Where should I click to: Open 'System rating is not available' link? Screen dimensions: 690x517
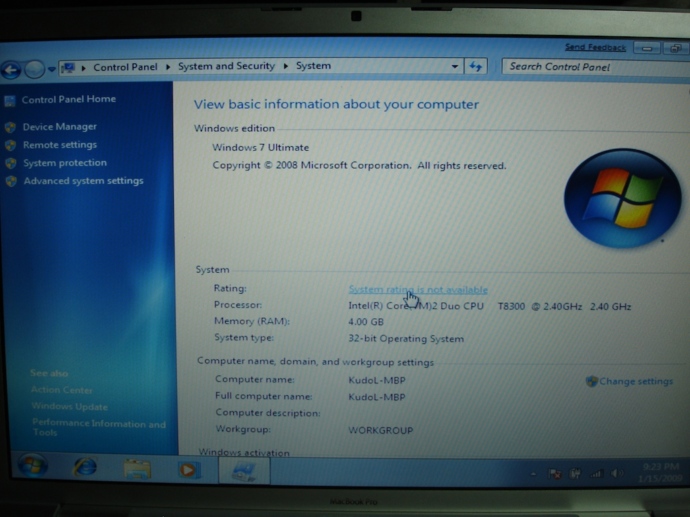click(x=418, y=290)
